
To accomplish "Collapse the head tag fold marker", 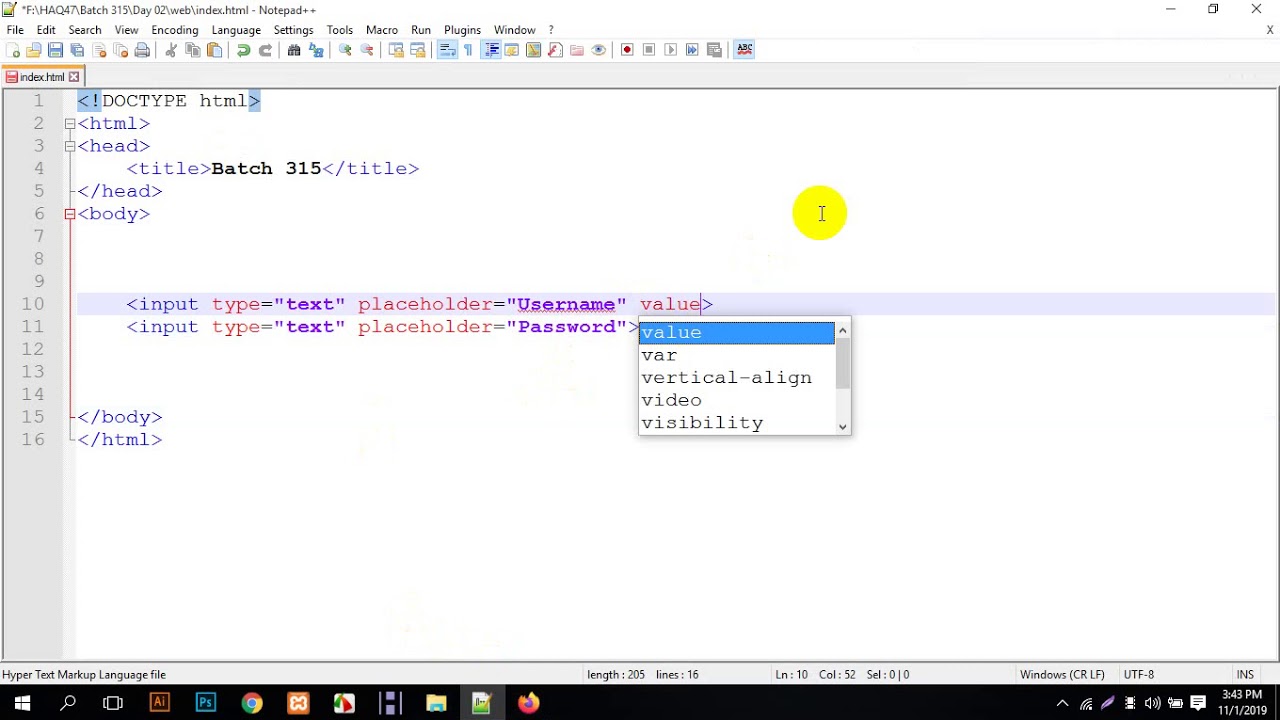I will point(70,146).
